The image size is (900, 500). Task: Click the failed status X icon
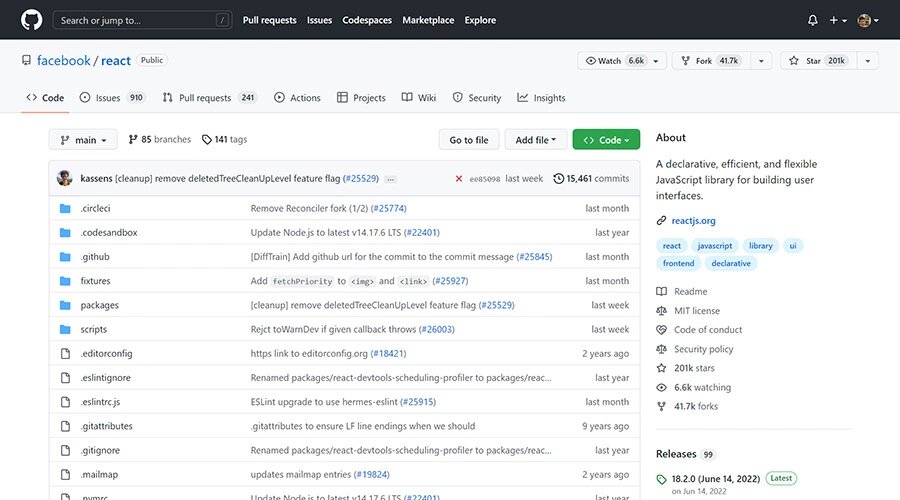[459, 179]
